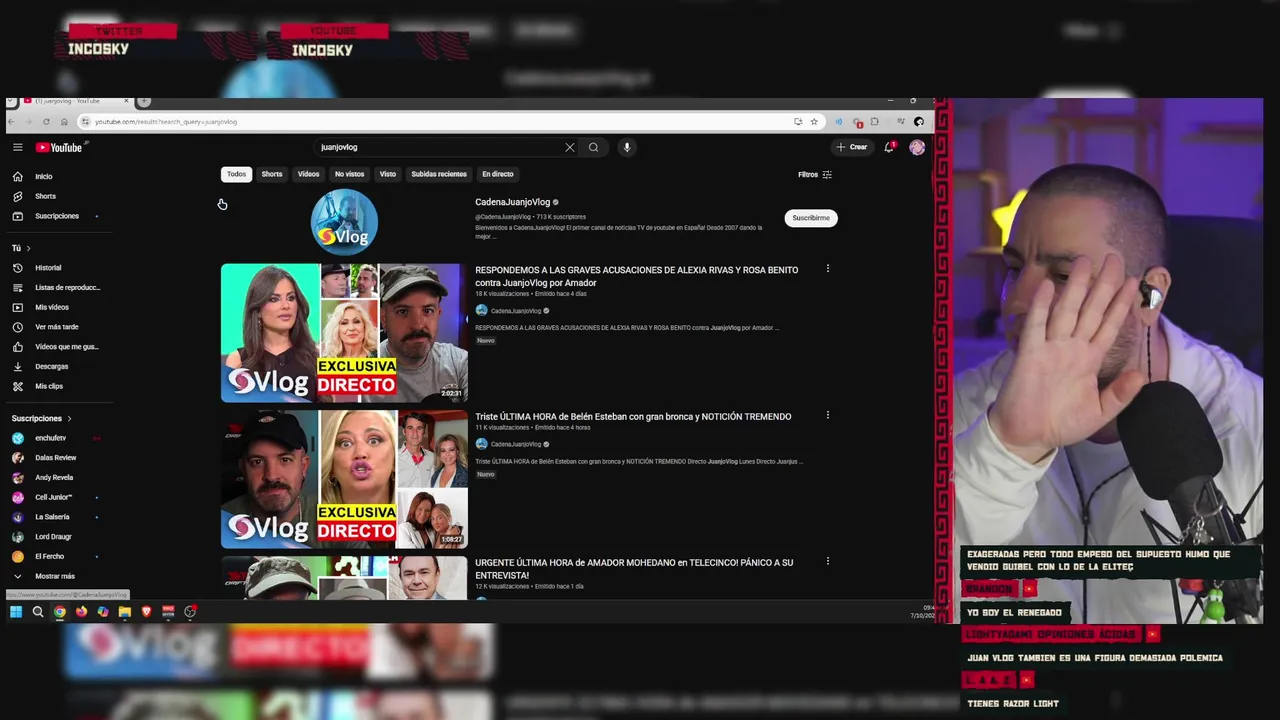This screenshot has width=1280, height=720.
Task: Go back in the browser
Action: 12,122
